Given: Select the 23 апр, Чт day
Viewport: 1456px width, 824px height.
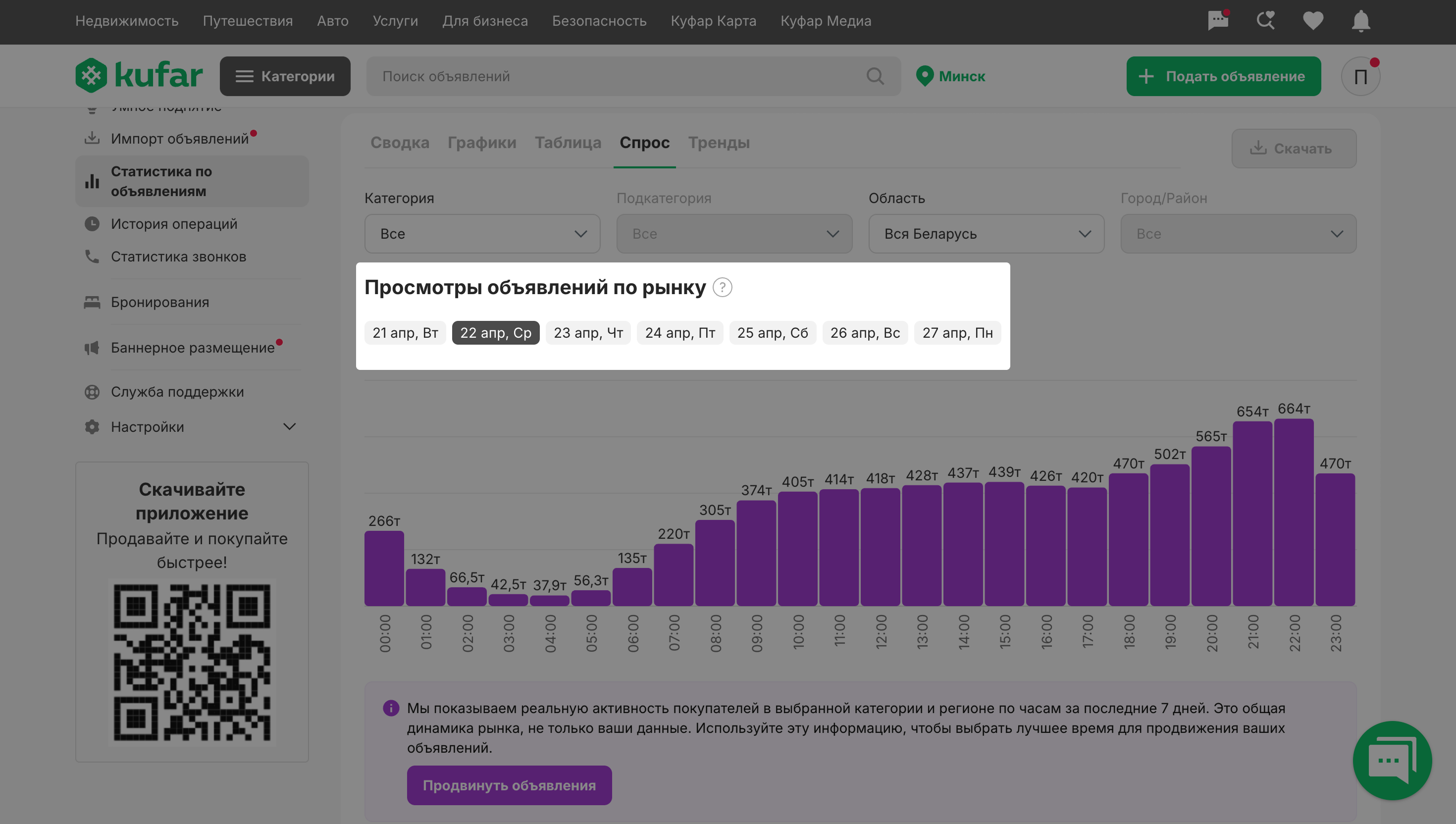Looking at the screenshot, I should coord(588,333).
